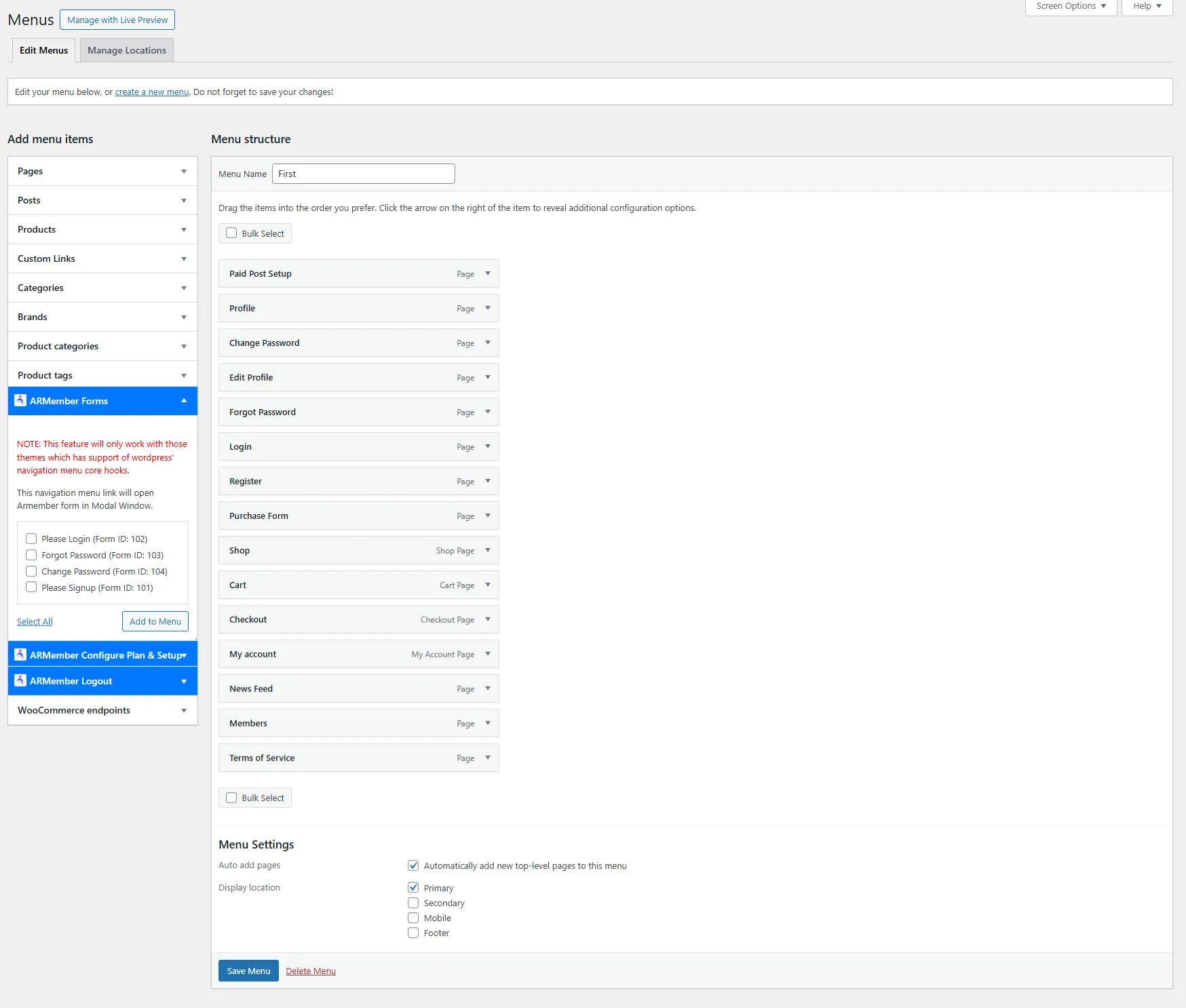This screenshot has width=1186, height=1008.
Task: Open the WooCommerce endpoints section
Action: click(183, 710)
